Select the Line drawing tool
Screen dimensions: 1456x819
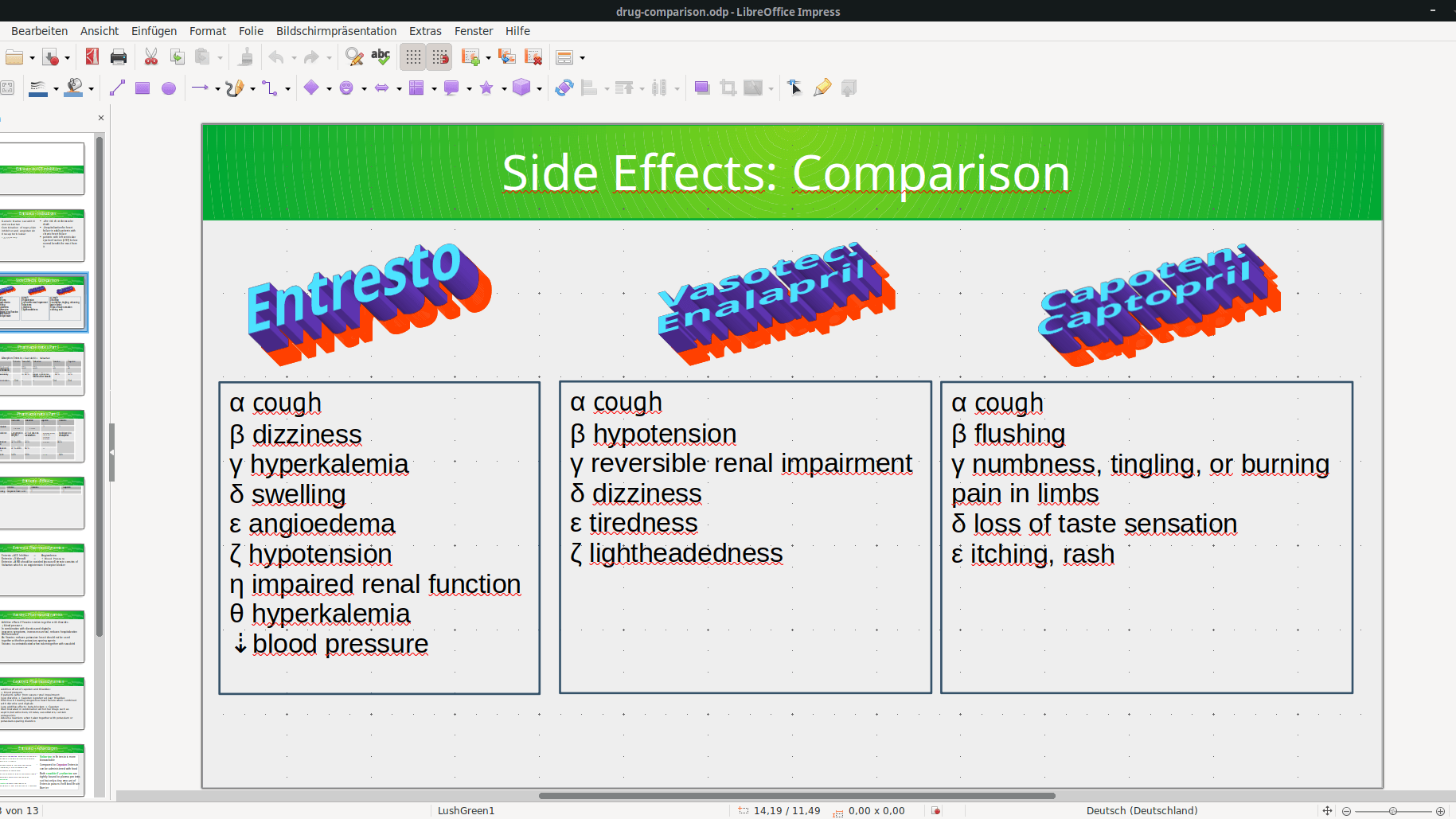117,88
